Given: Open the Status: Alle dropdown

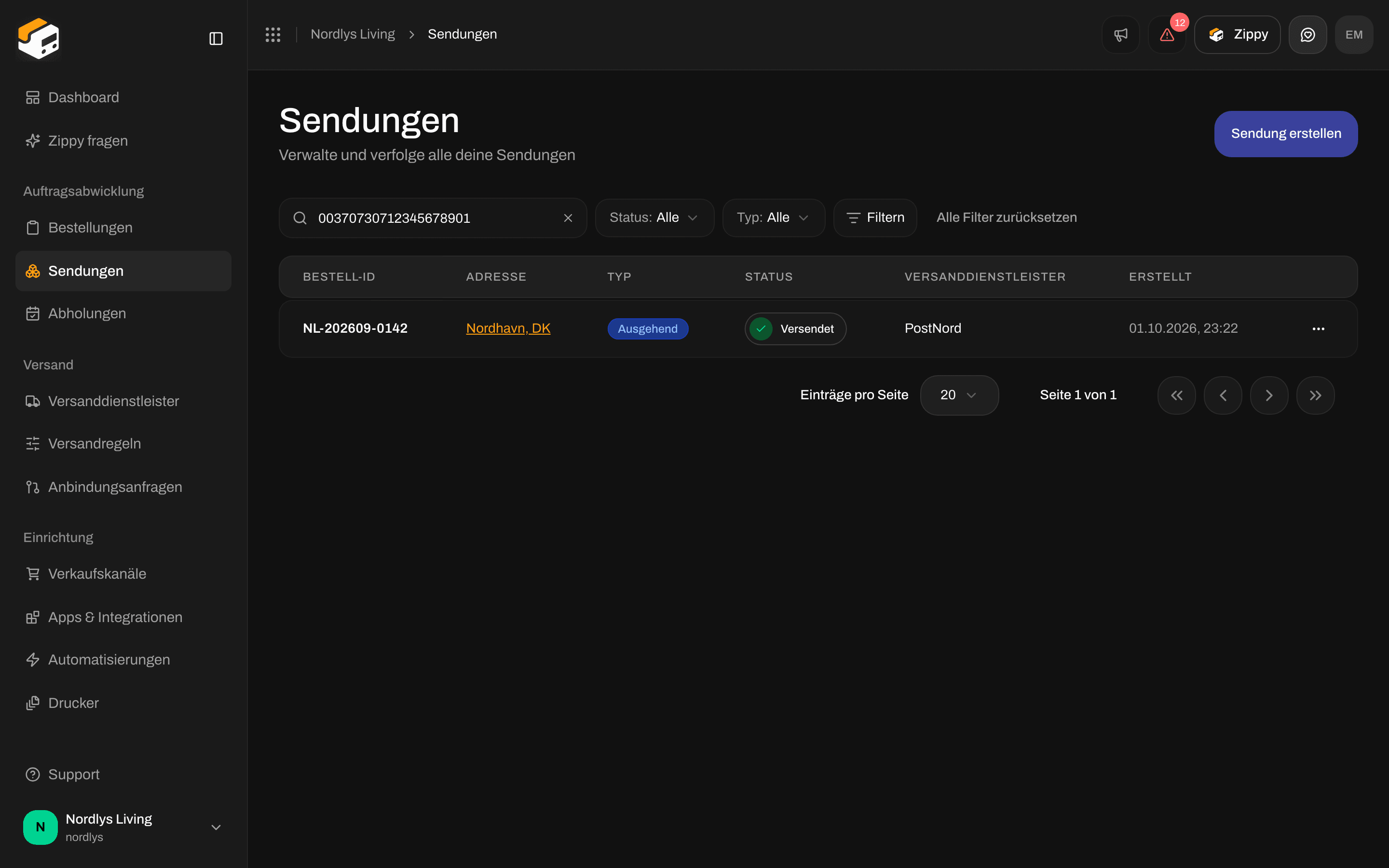Looking at the screenshot, I should tap(654, 217).
